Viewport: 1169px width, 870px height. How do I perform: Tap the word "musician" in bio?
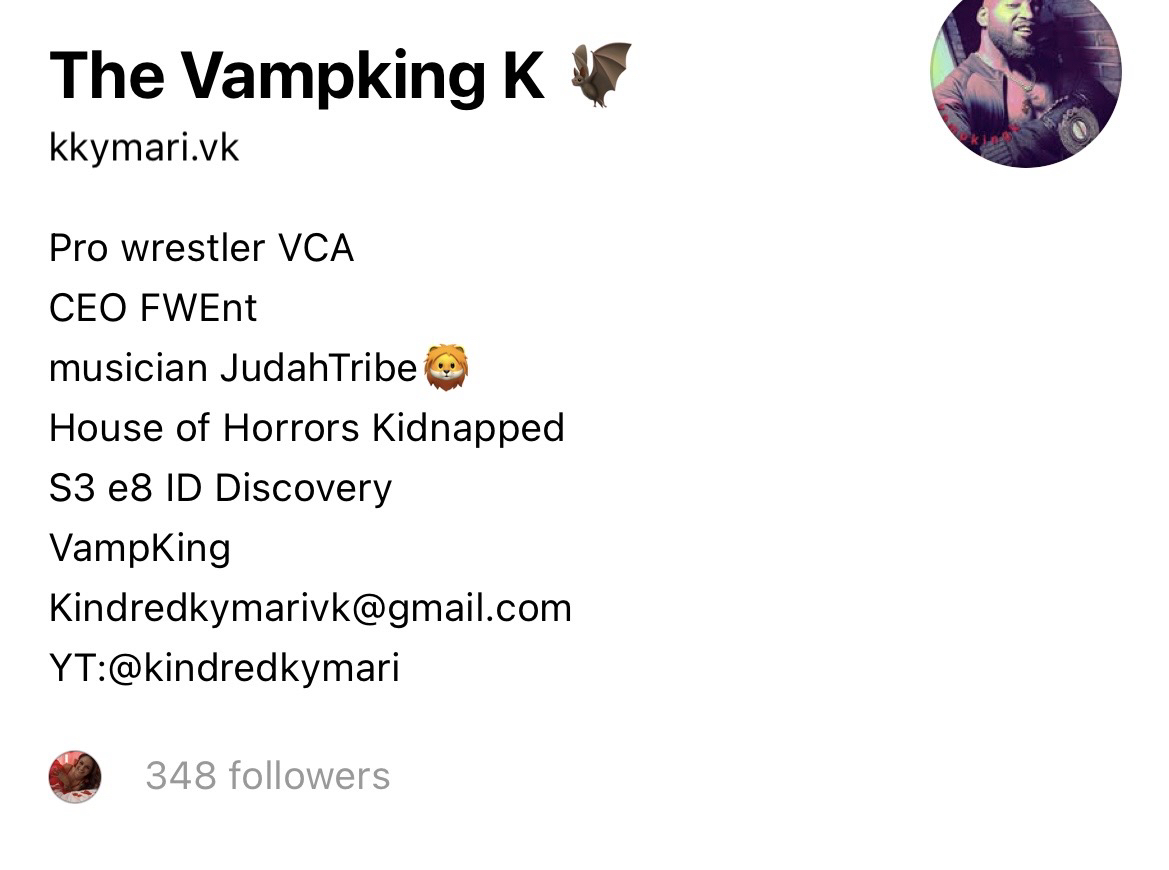[128, 368]
